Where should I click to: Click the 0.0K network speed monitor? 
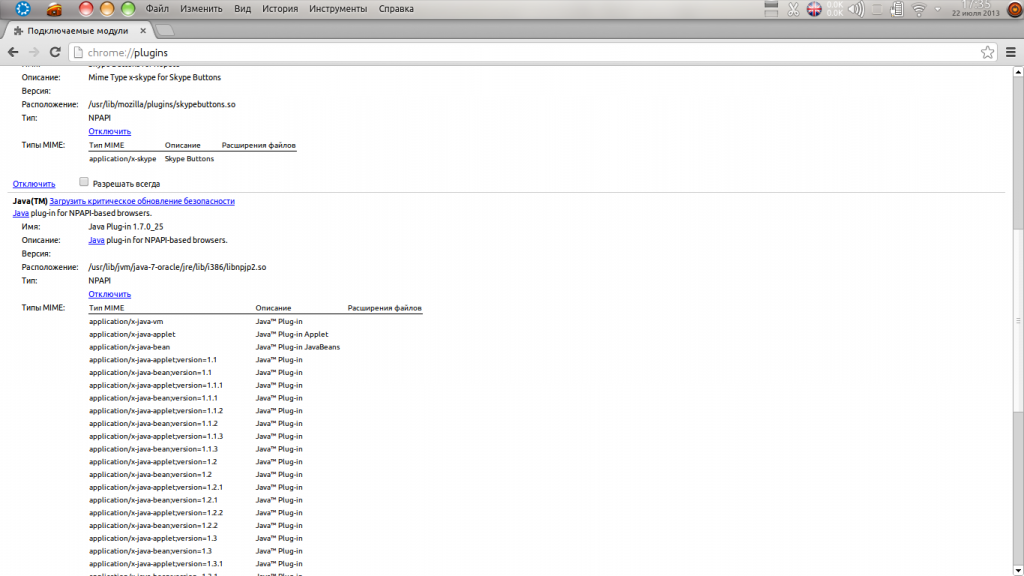(835, 8)
